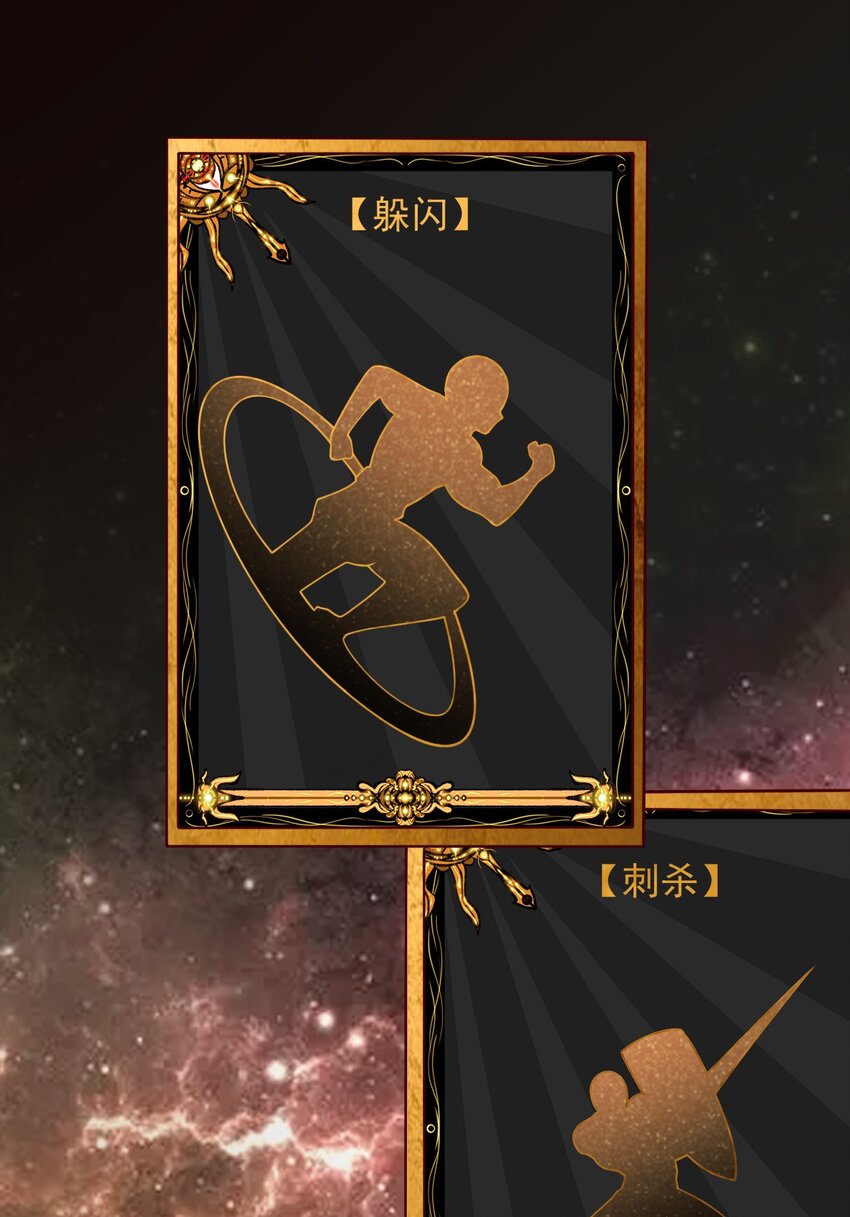
Task: Click the left edge rivet on 刺杀 card
Action: click(431, 1128)
